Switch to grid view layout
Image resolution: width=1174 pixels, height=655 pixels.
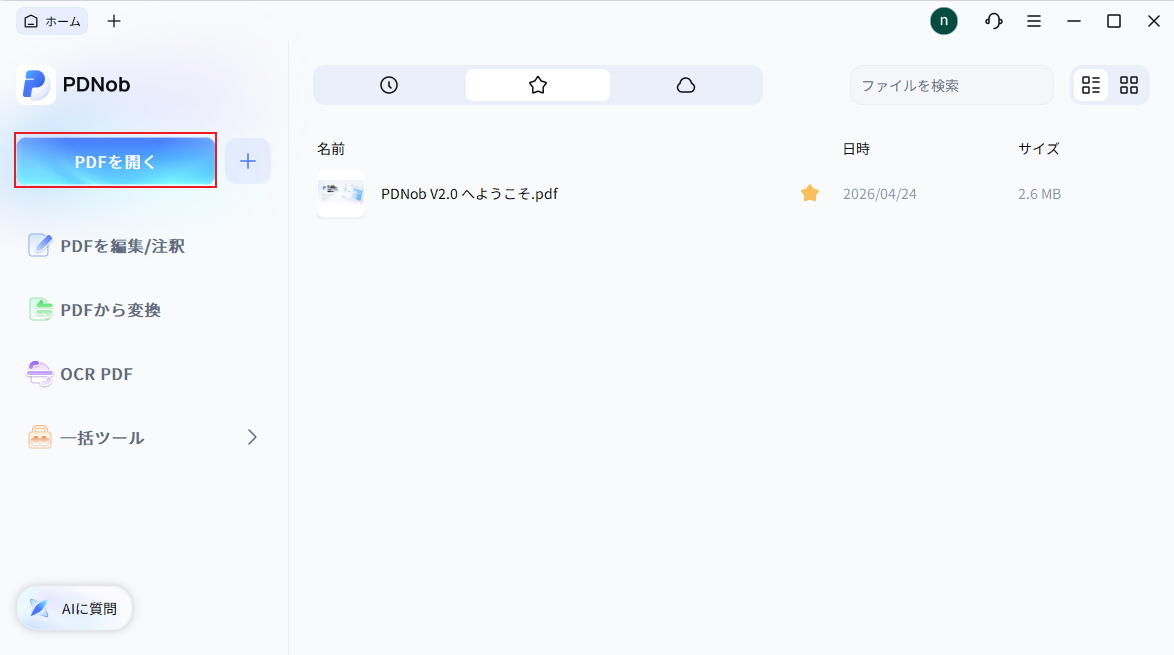(1129, 85)
